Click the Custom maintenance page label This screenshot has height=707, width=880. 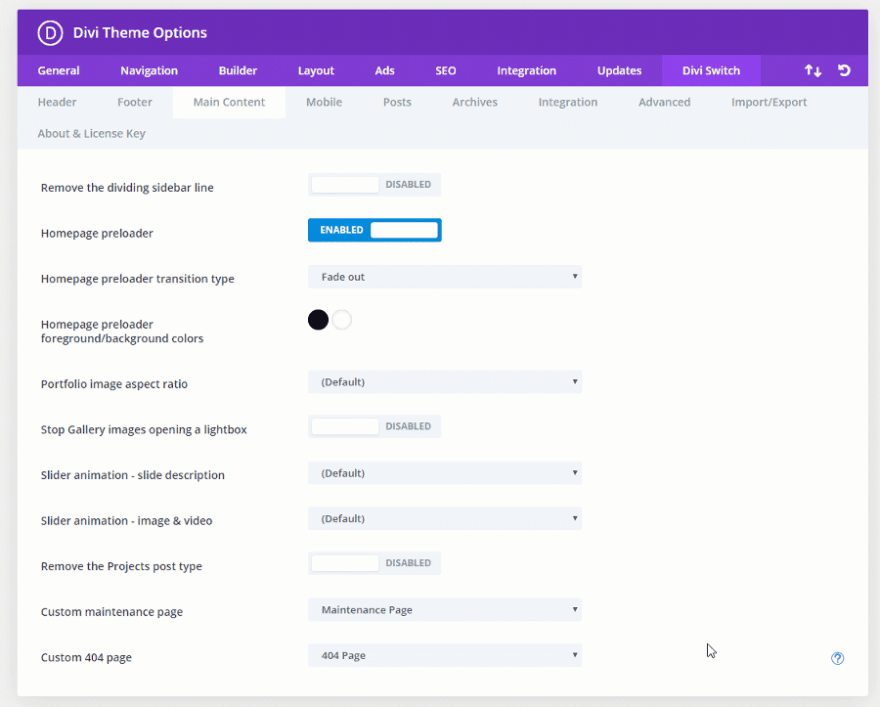pos(112,612)
